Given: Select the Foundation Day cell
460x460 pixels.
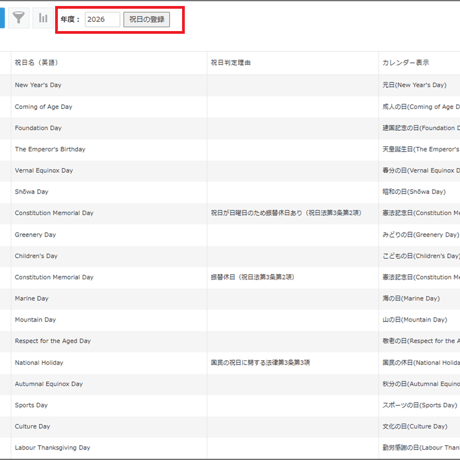Looking at the screenshot, I should (109, 128).
